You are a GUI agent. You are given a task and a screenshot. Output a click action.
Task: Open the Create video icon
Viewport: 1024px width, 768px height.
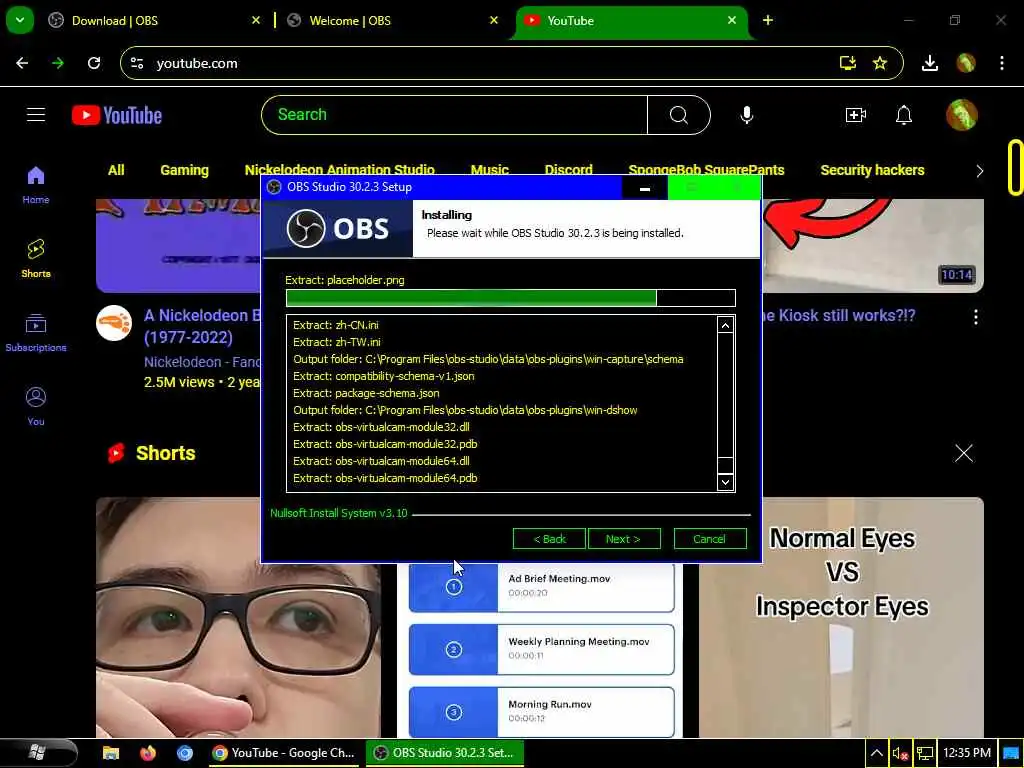[856, 115]
